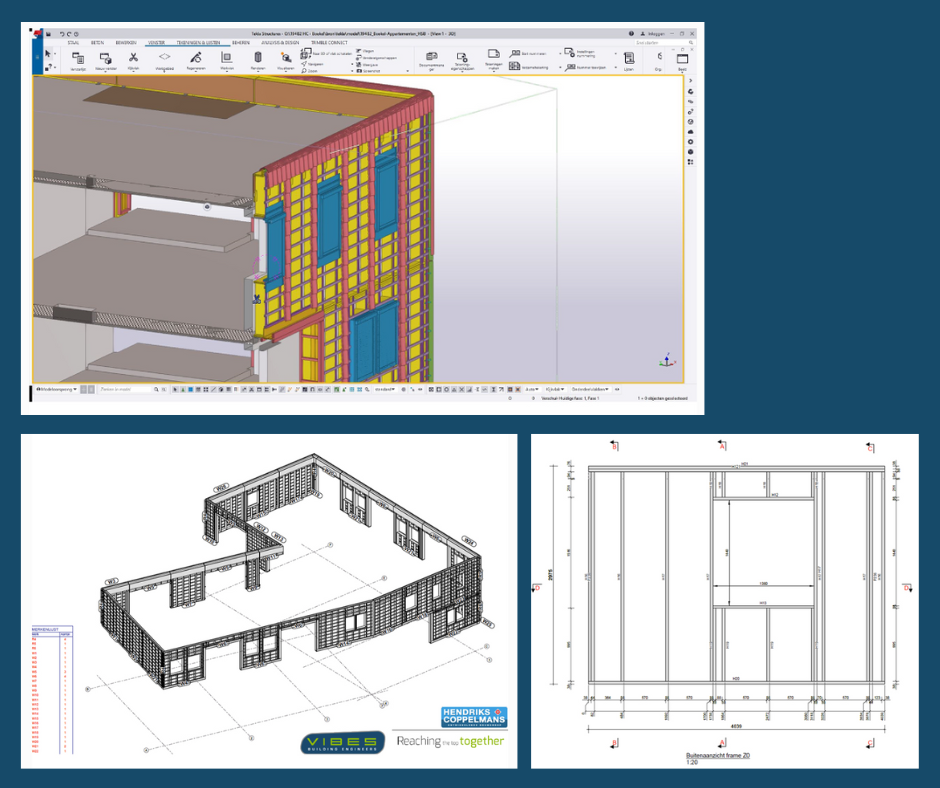Click the Regenereren redraw icon
The height and width of the screenshot is (788, 940).
[x=196, y=60]
